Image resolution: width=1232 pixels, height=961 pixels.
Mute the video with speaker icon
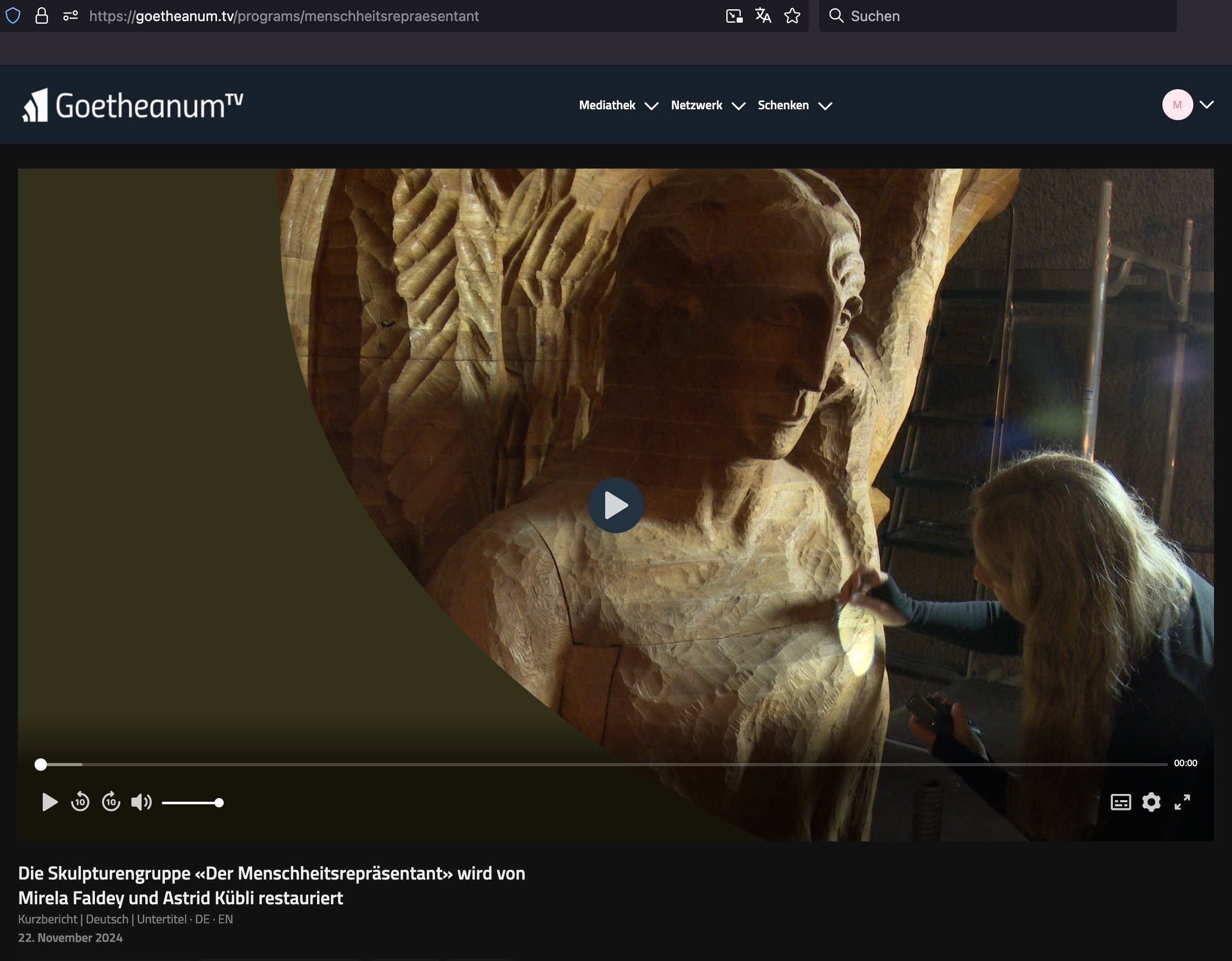click(141, 802)
